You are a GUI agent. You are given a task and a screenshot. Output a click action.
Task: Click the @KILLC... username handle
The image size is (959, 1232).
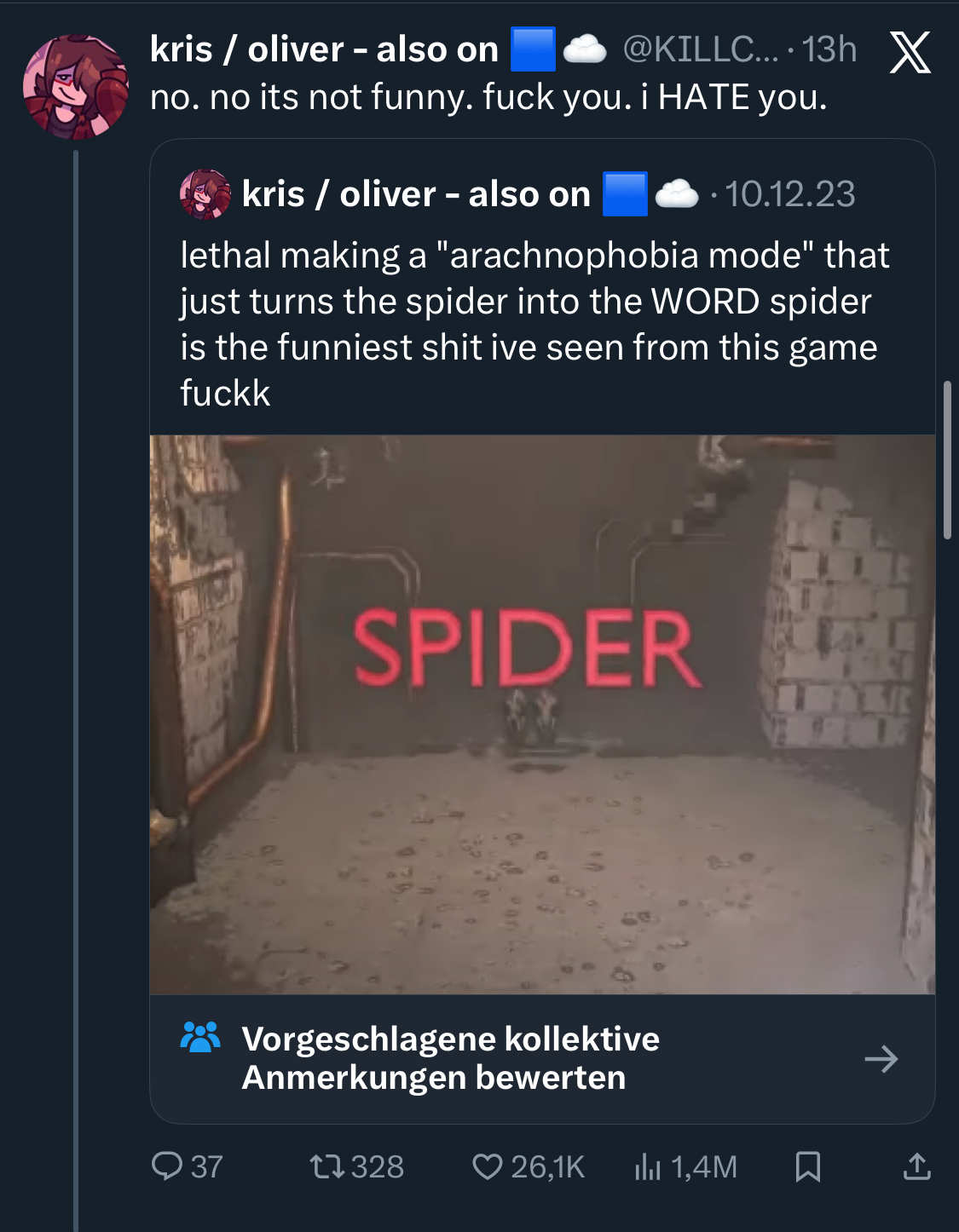700,49
